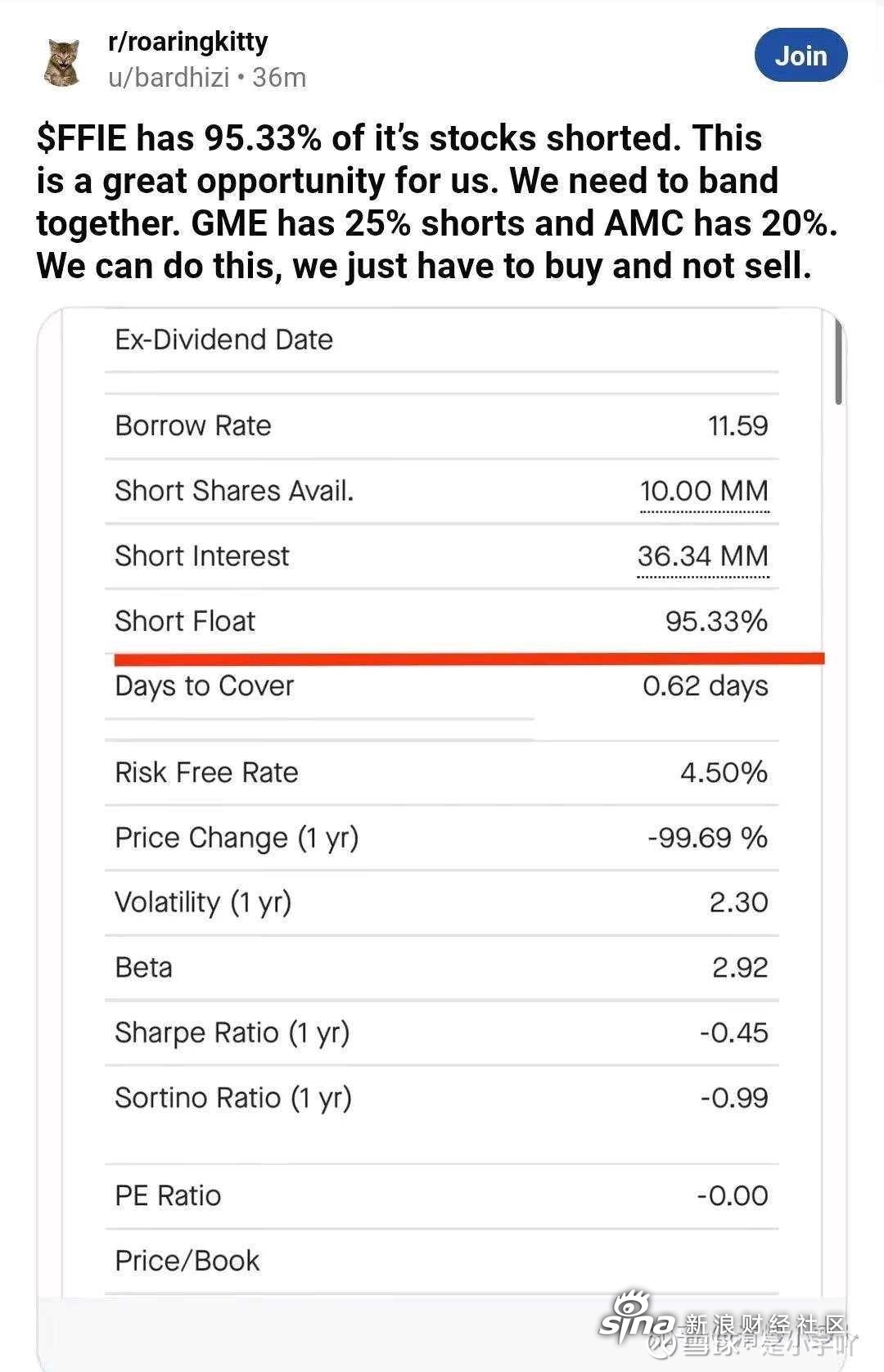Click the Volatility (1 yr) row
Viewport: 884px width, 1372px height.
[x=441, y=902]
